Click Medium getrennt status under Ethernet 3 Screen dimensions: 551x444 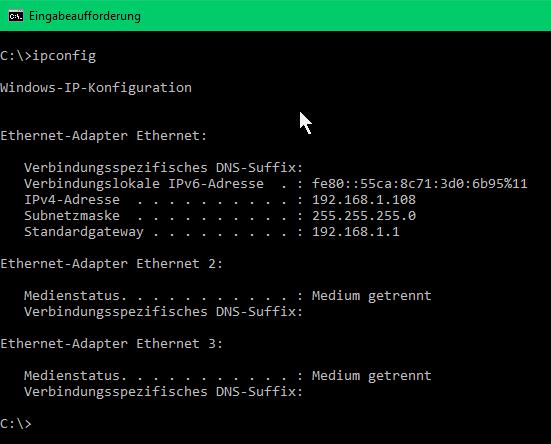tap(371, 376)
